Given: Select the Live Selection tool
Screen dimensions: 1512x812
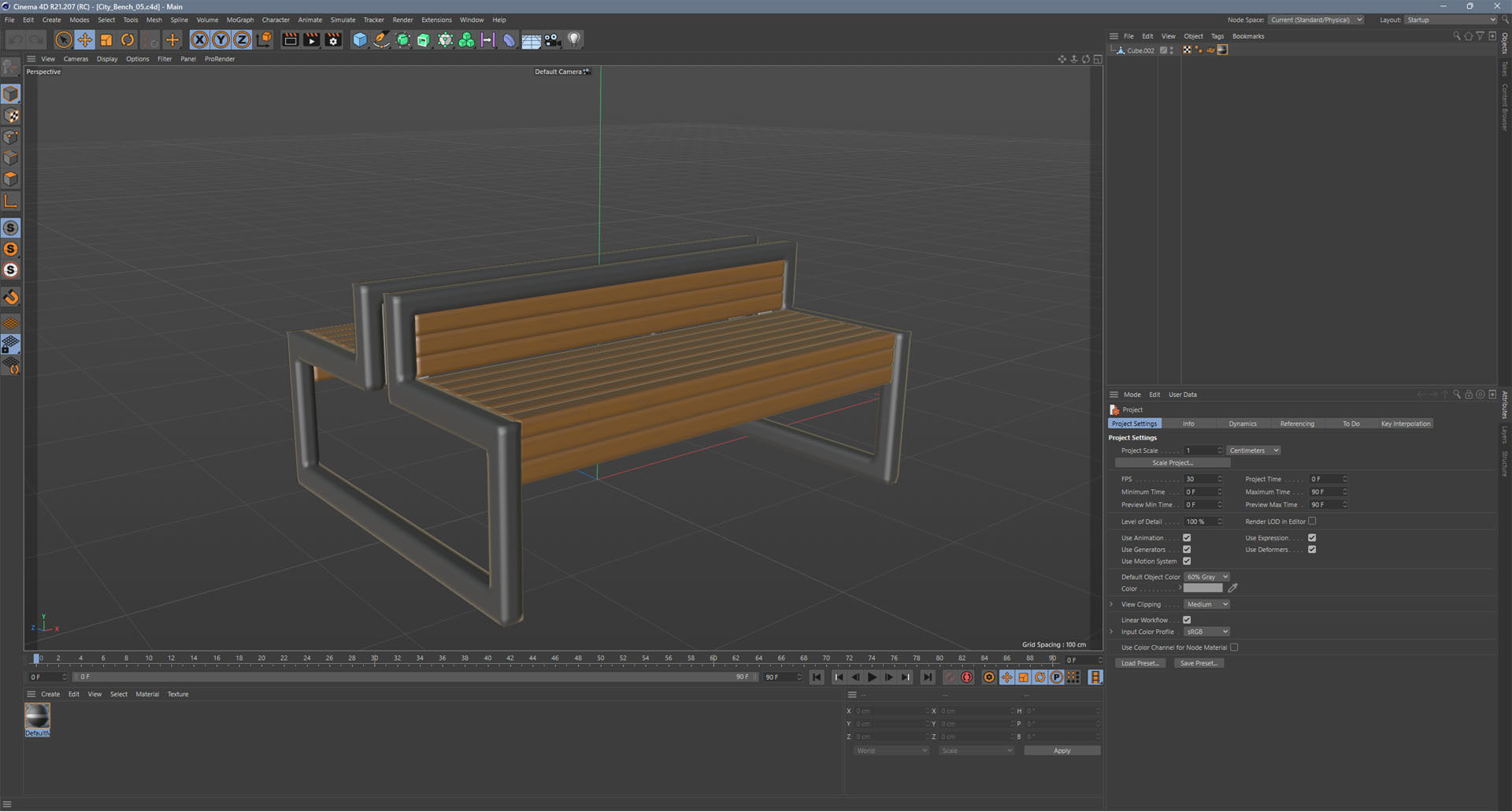Looking at the screenshot, I should click(x=63, y=39).
